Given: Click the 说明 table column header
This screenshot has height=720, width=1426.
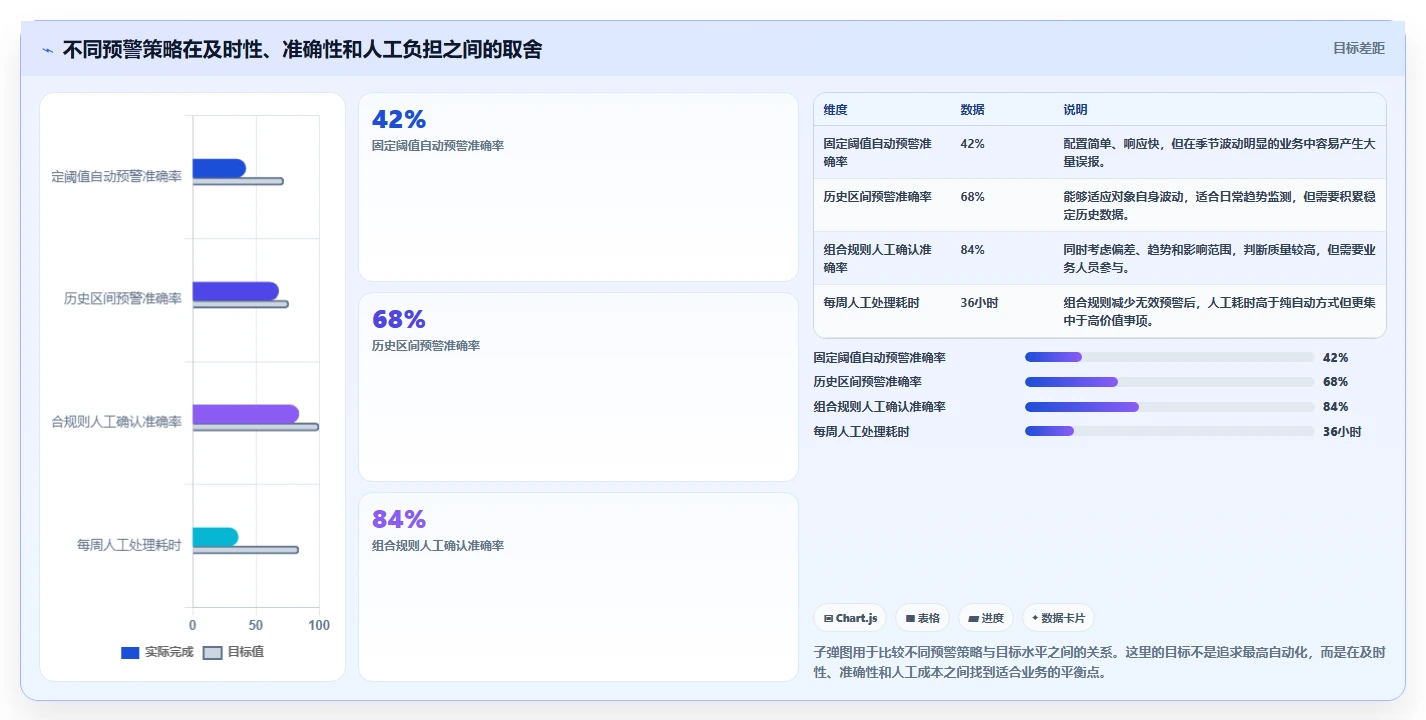Looking at the screenshot, I should tap(1075, 110).
